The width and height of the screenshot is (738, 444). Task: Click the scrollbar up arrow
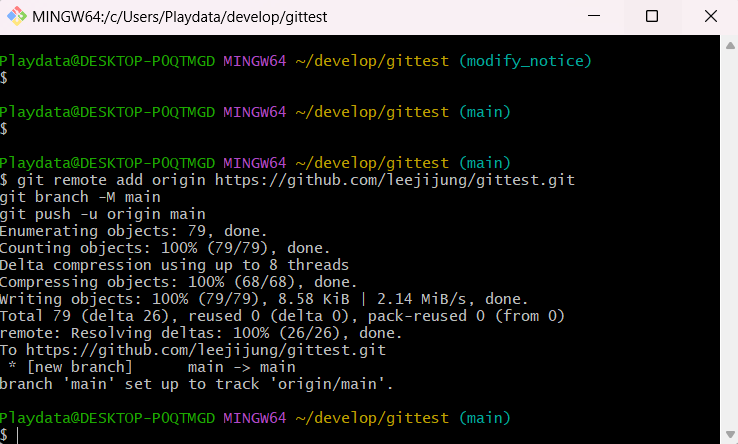pyautogui.click(x=730, y=46)
